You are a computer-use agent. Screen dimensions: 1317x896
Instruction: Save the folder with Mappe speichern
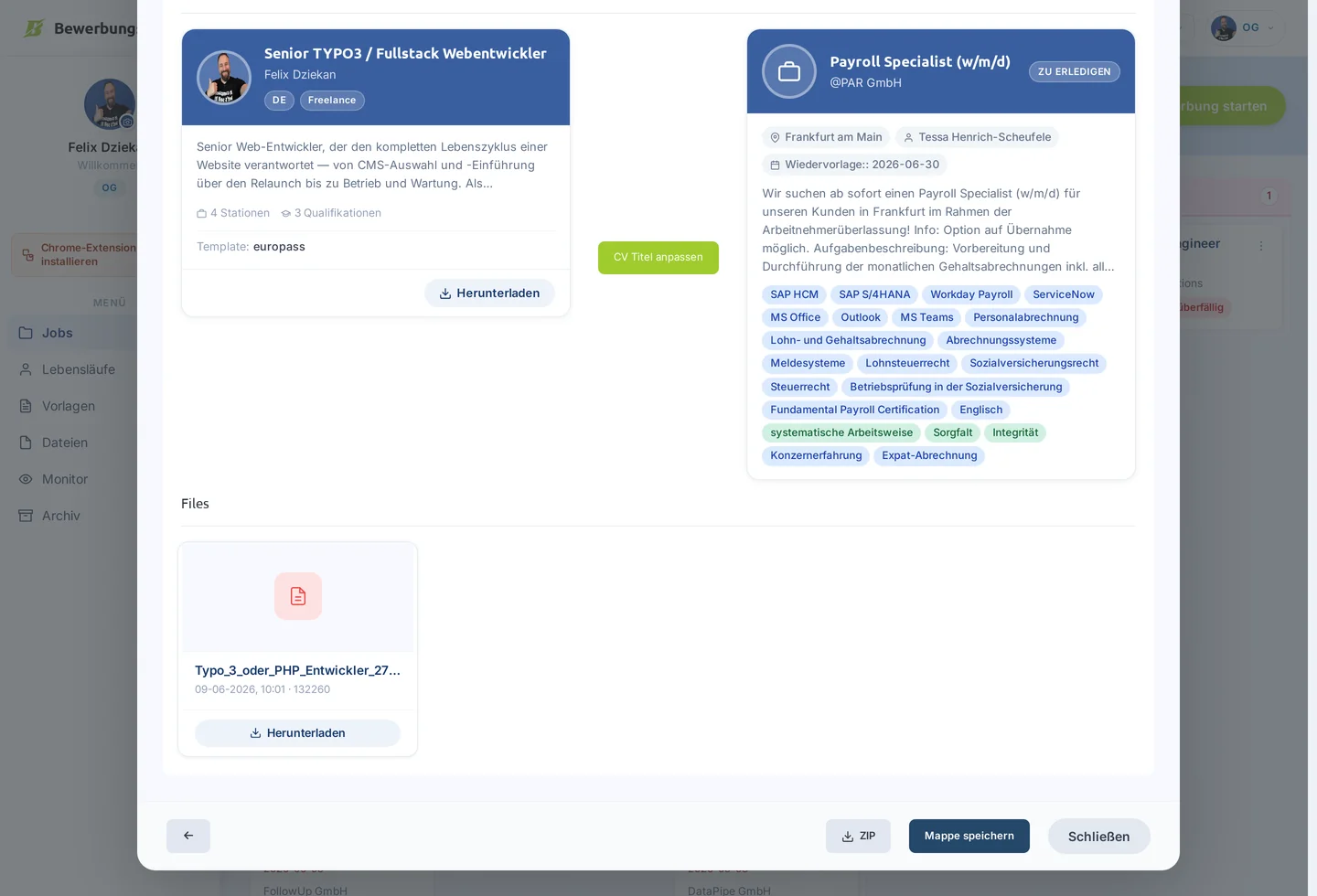point(969,836)
